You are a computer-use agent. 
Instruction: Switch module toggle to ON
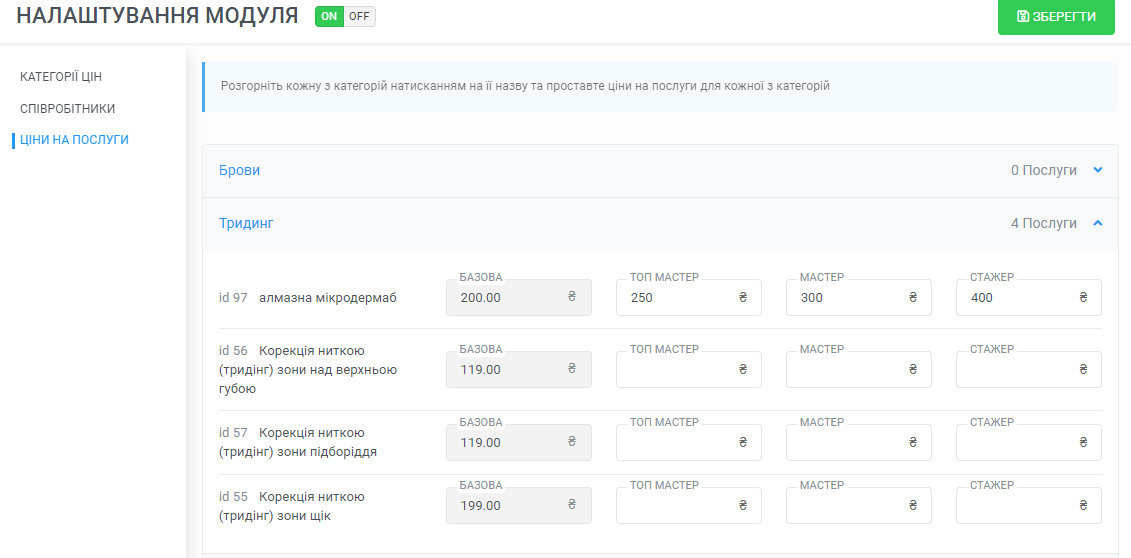coord(330,17)
